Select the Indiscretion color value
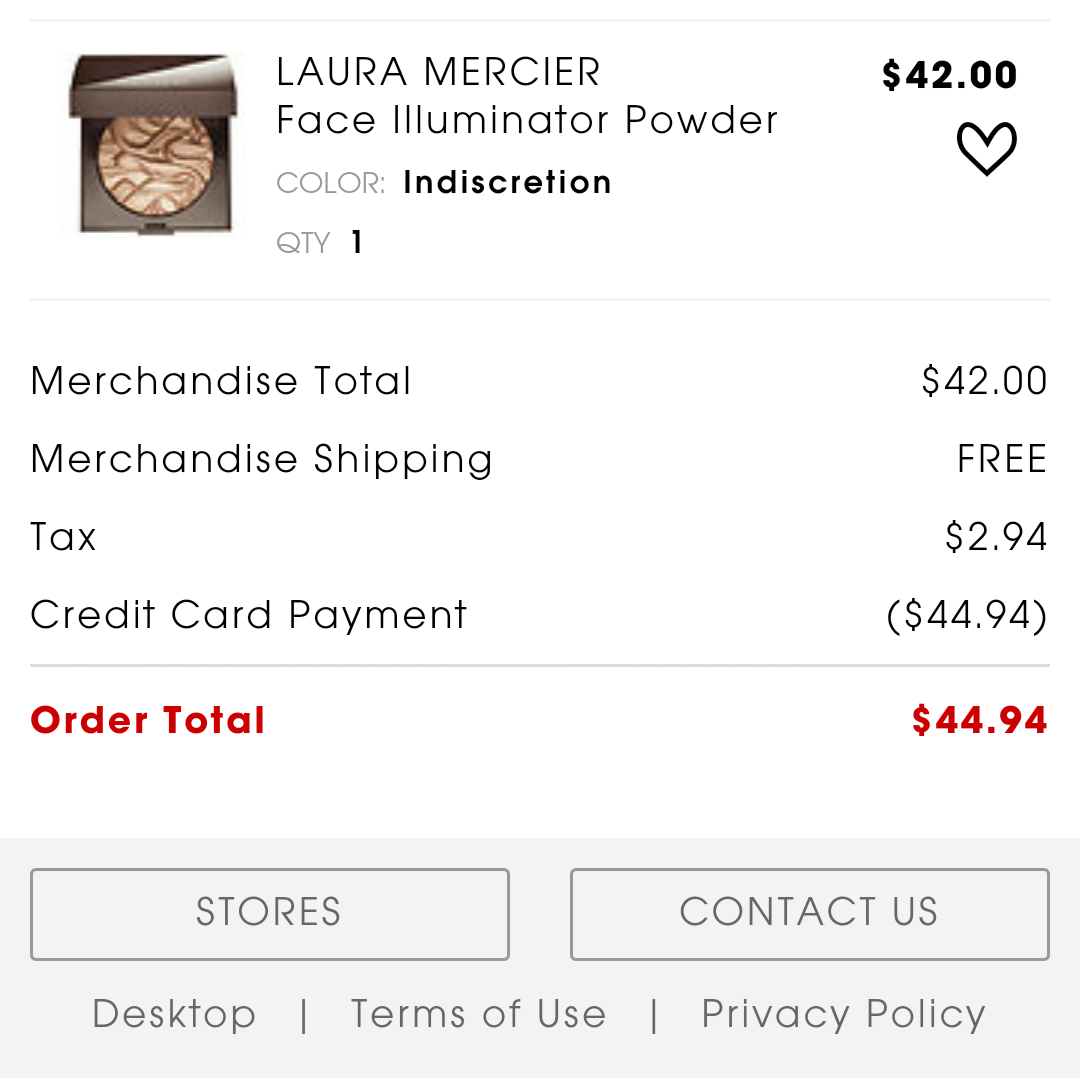Screen dimensions: 1080x1080 point(508,183)
